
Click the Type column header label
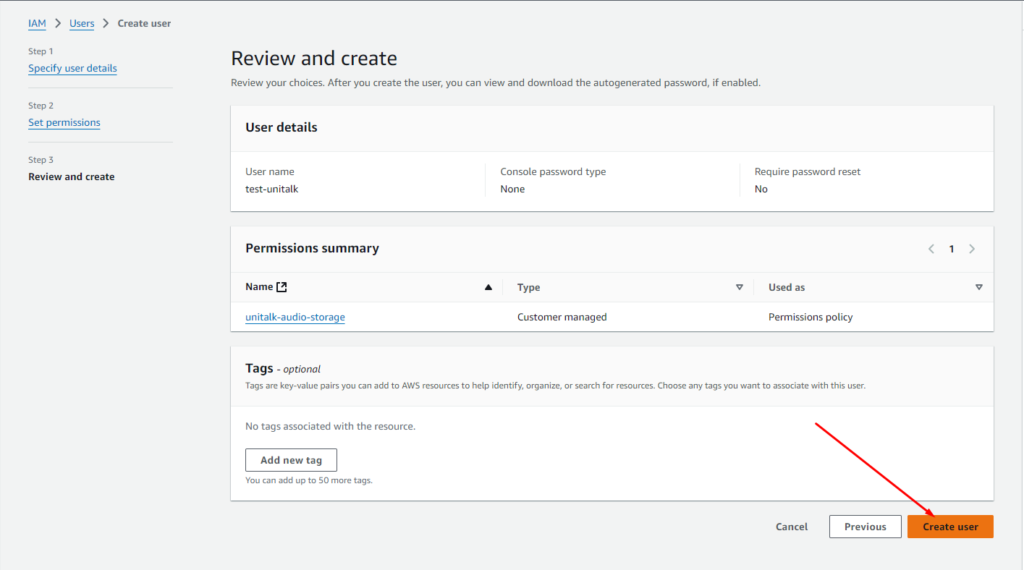point(528,287)
